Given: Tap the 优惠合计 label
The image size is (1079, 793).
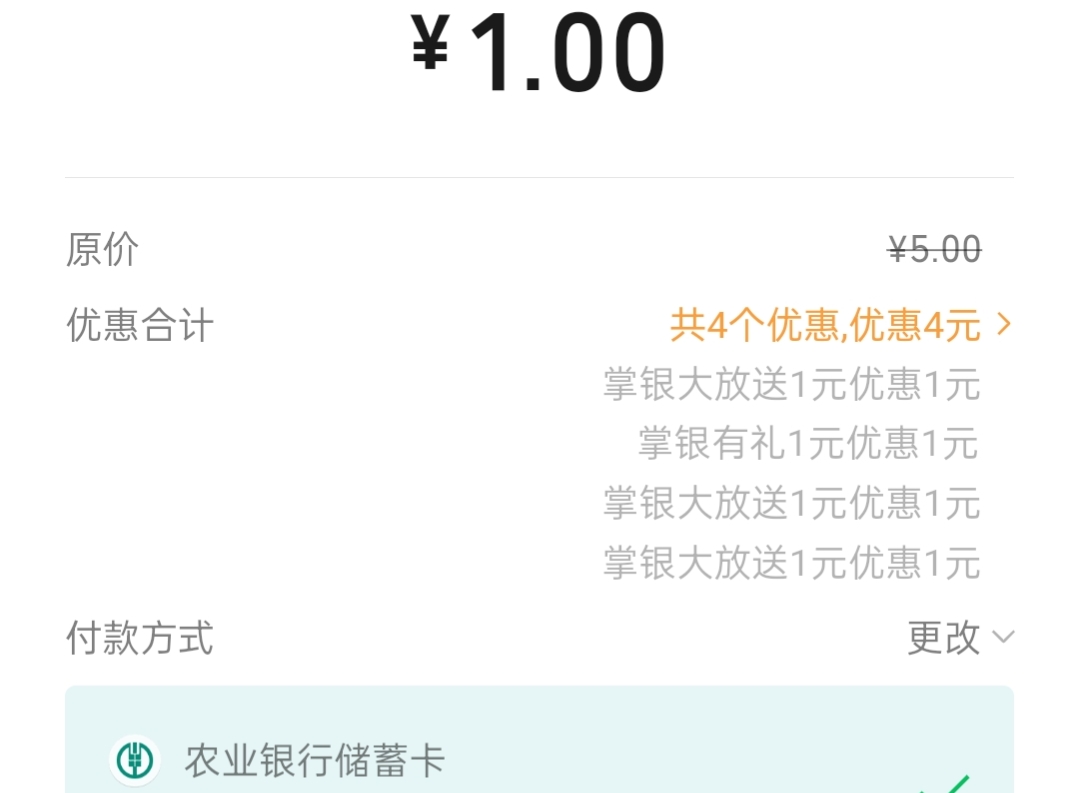Looking at the screenshot, I should 140,326.
